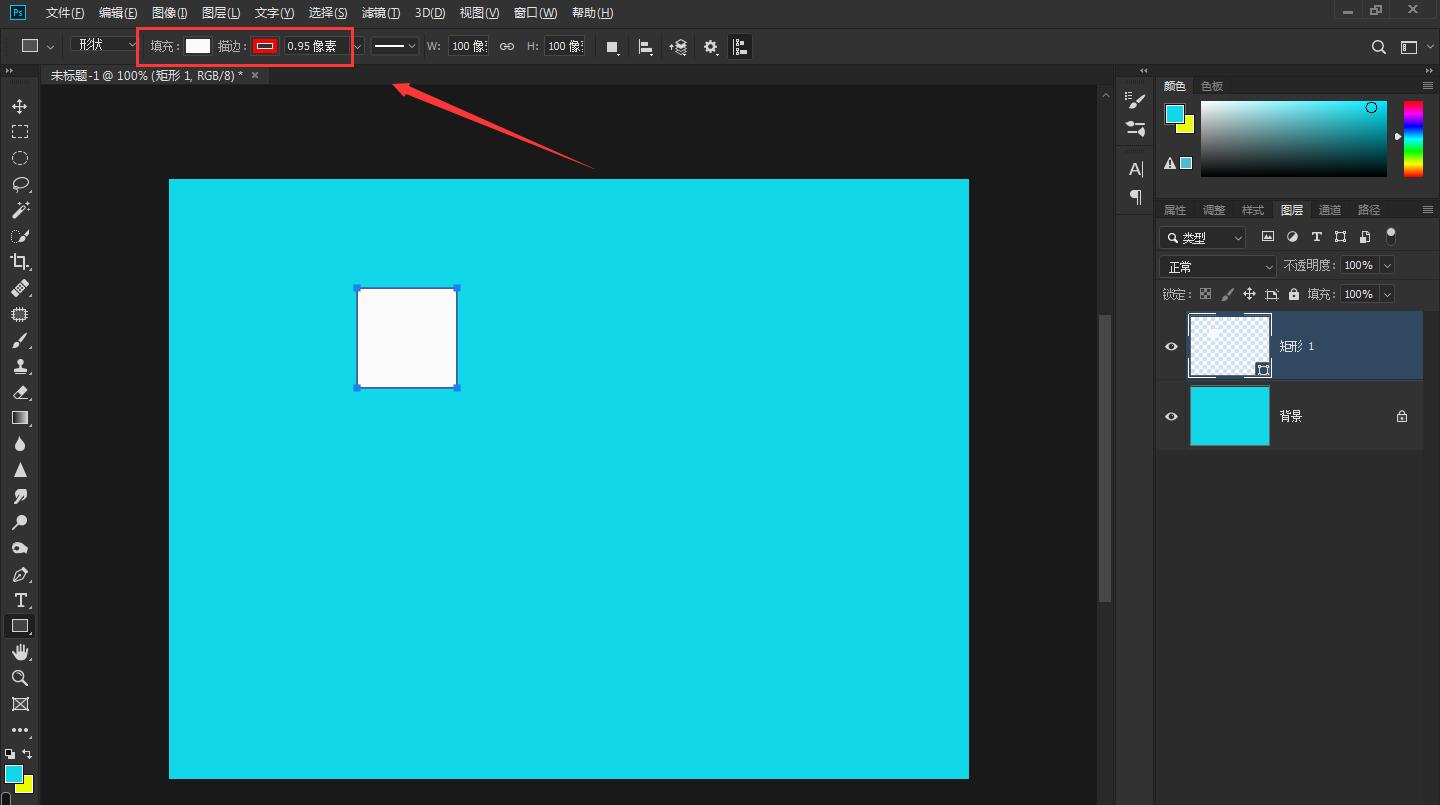Image resolution: width=1440 pixels, height=805 pixels.
Task: Open the 滤镜 menu
Action: pyautogui.click(x=380, y=13)
